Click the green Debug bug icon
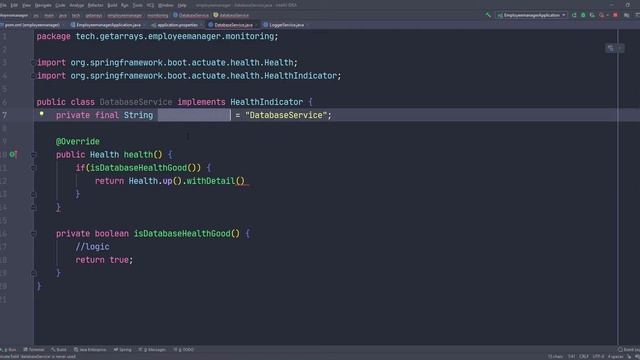Viewport: 640px width, 360px height. (583, 15)
